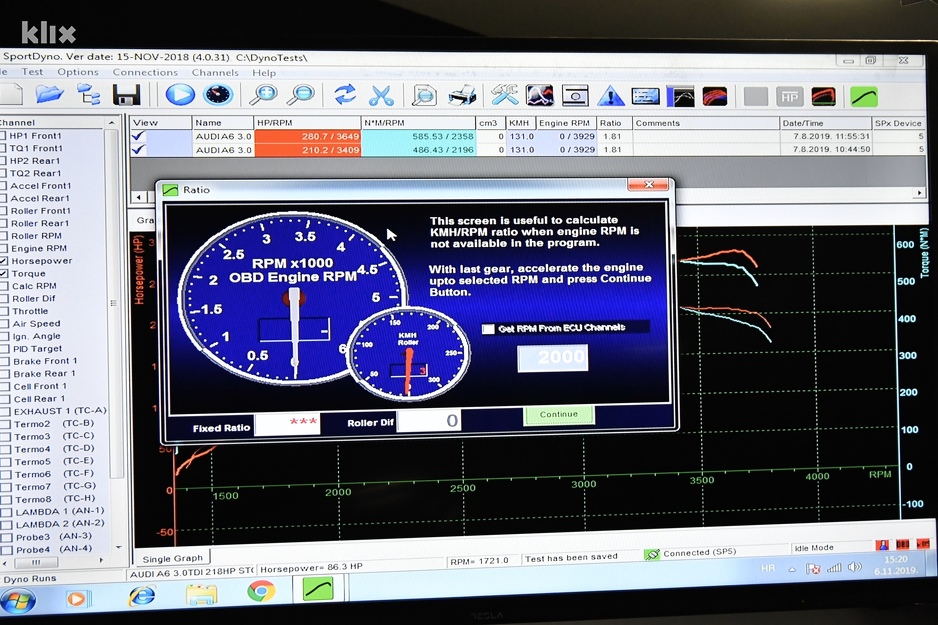Enable the Air Speed channel checkbox

tap(4, 324)
